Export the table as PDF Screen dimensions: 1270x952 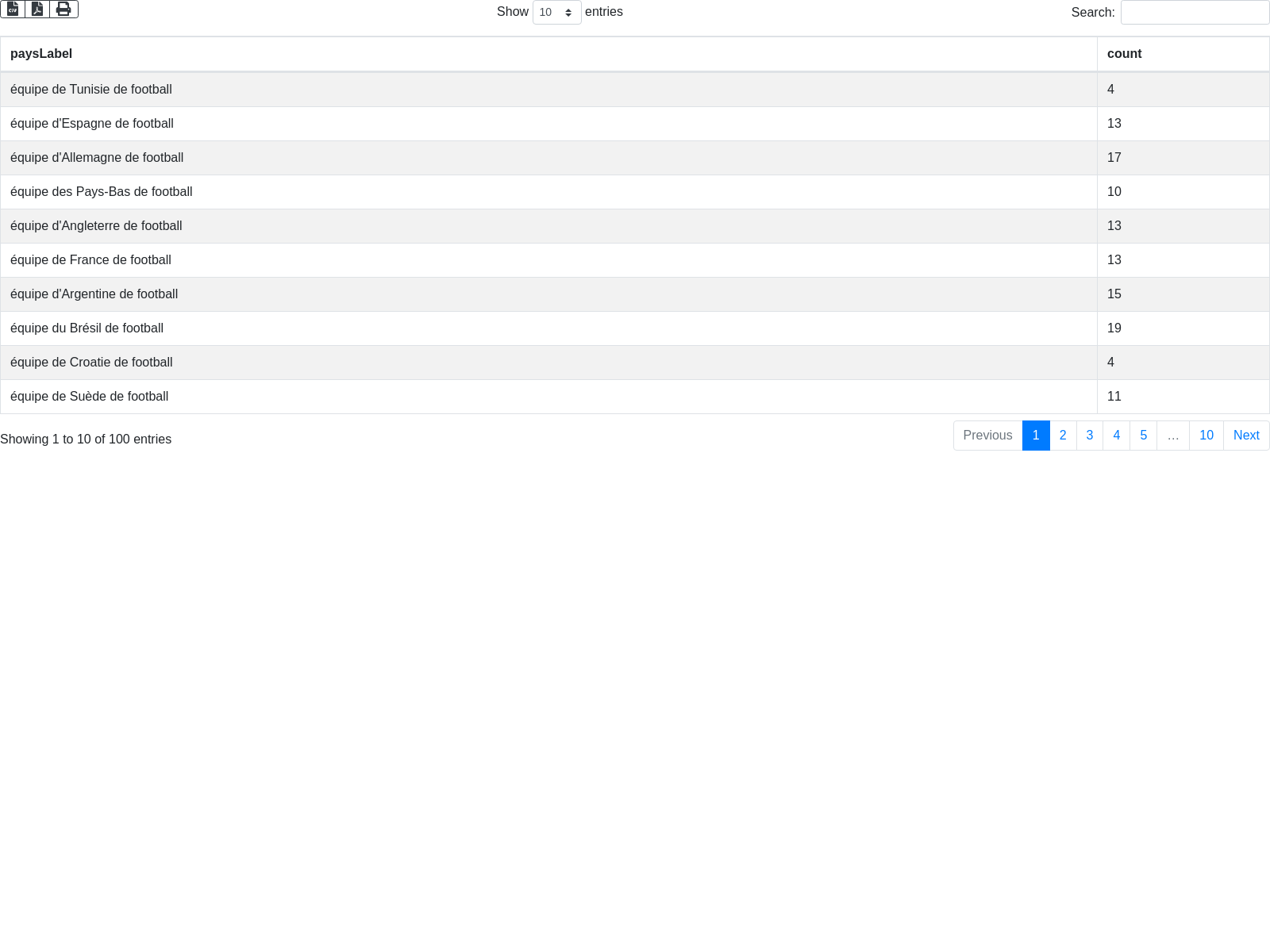[x=37, y=9]
